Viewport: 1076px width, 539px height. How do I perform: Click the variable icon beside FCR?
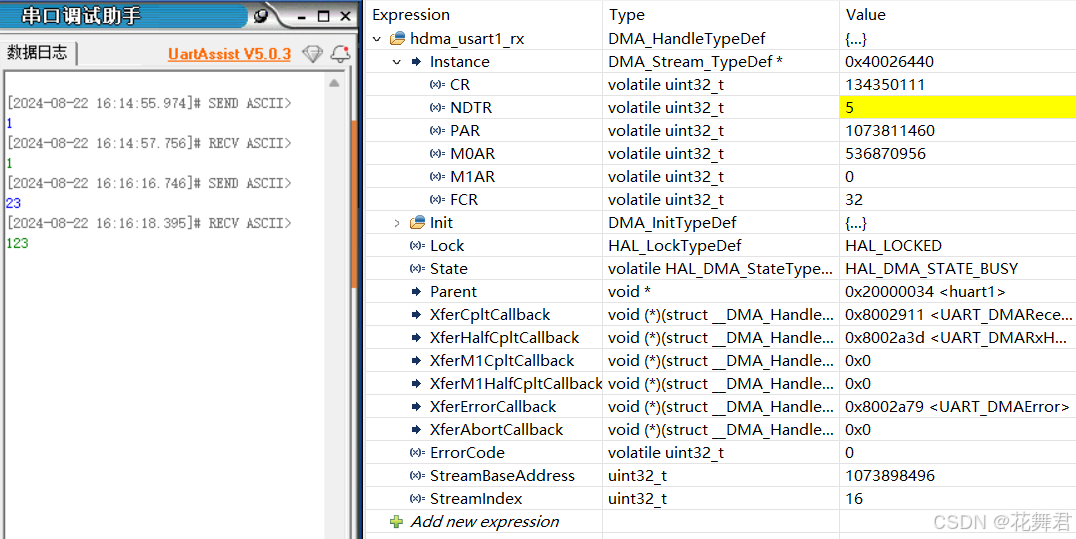click(x=436, y=200)
